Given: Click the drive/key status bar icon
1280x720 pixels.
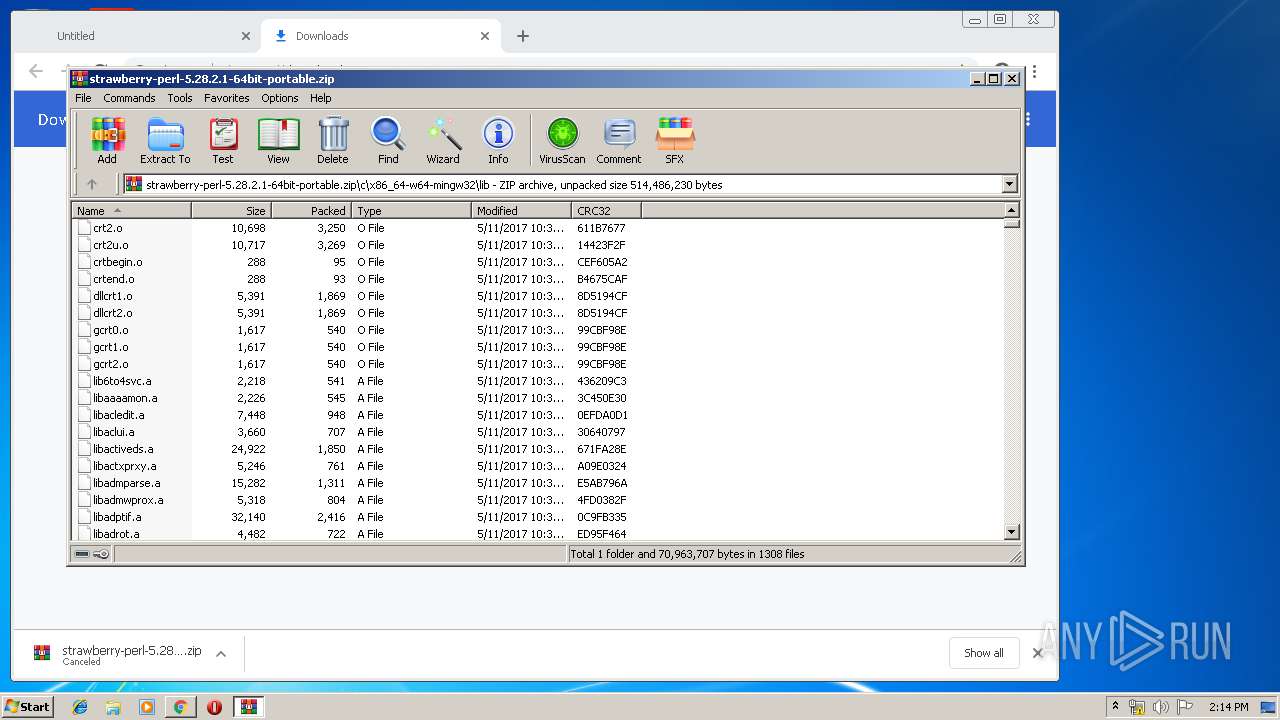Looking at the screenshot, I should (x=92, y=554).
